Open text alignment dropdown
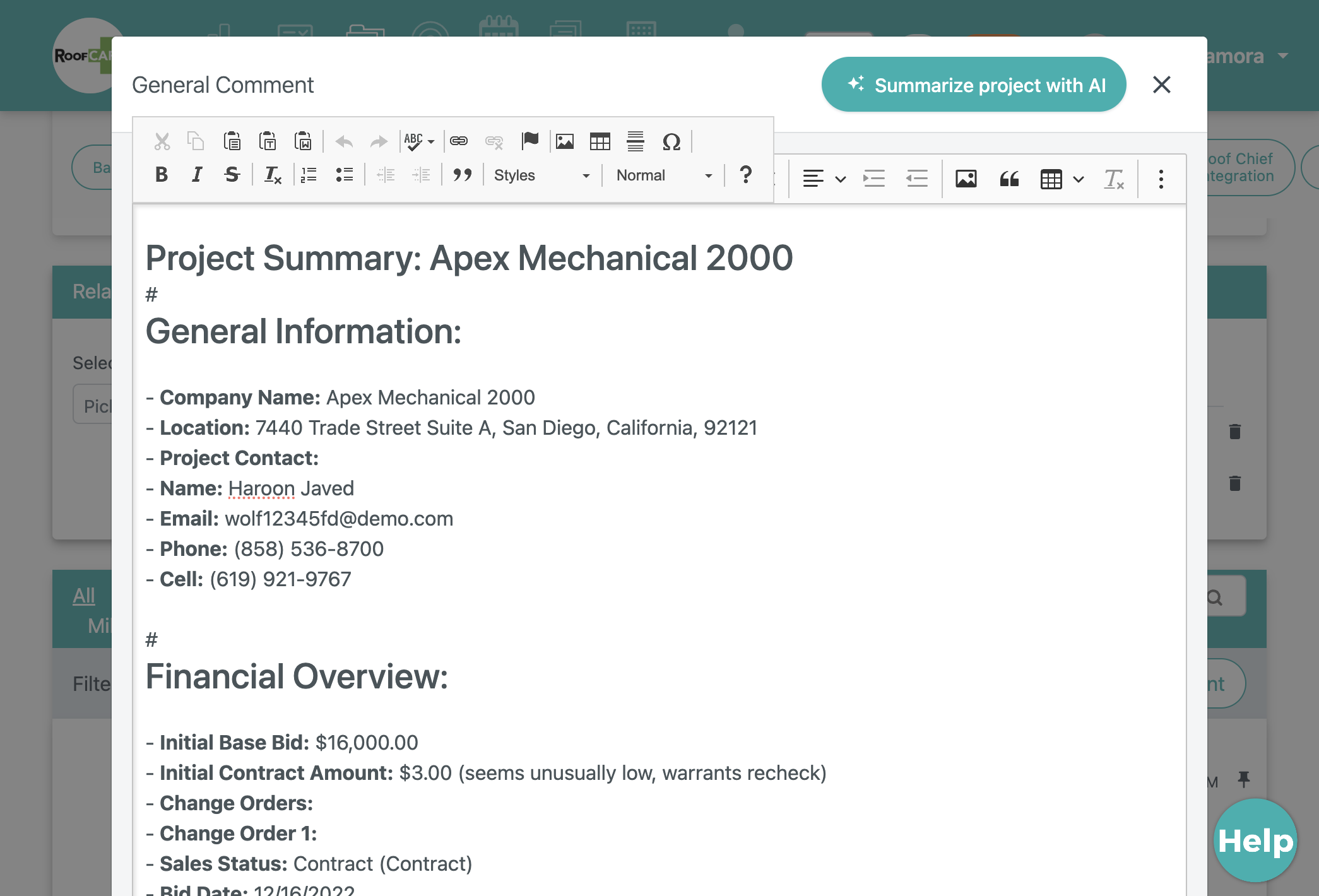This screenshot has width=1319, height=896. click(x=824, y=179)
